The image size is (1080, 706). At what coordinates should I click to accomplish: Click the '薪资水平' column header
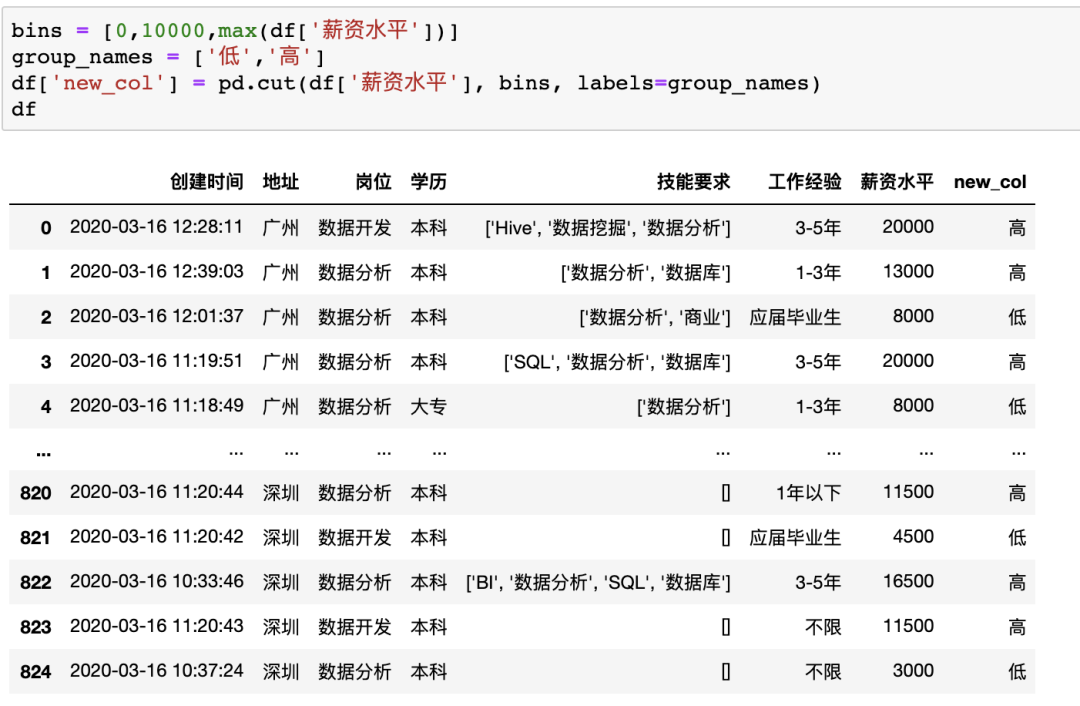coord(897,182)
